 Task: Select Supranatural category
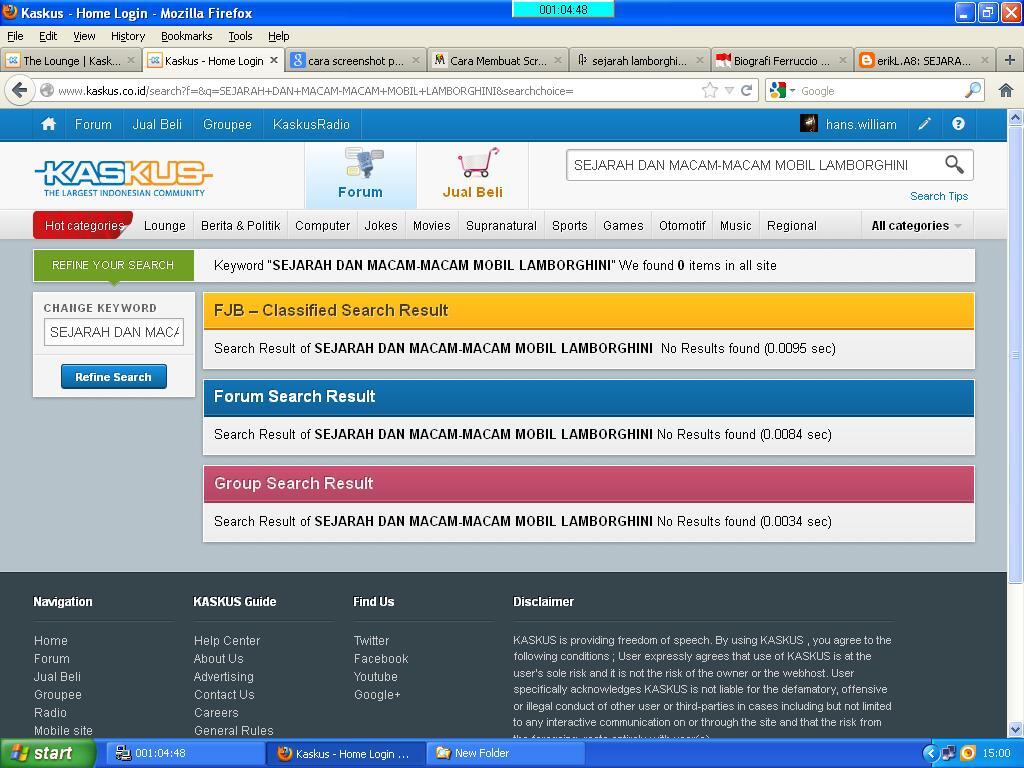click(x=501, y=226)
